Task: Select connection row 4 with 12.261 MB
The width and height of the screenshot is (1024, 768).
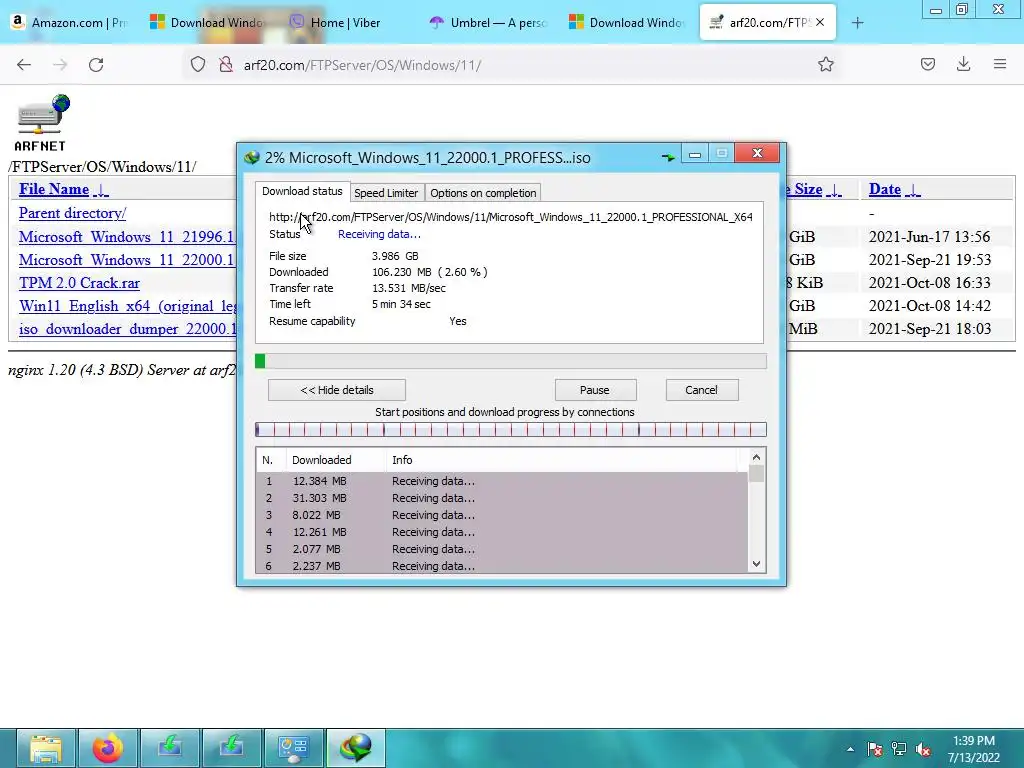Action: point(502,532)
